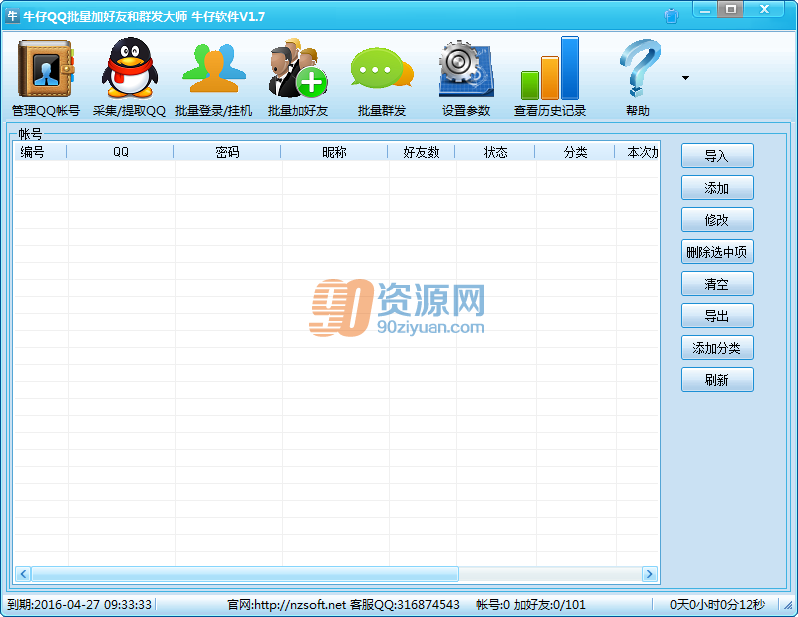Expand toolbar overflow dropdown arrow
Image resolution: width=798 pixels, height=617 pixels.
[685, 78]
